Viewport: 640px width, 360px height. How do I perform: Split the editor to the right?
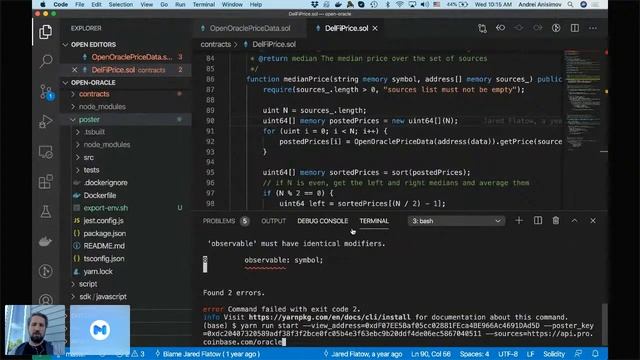coord(575,28)
